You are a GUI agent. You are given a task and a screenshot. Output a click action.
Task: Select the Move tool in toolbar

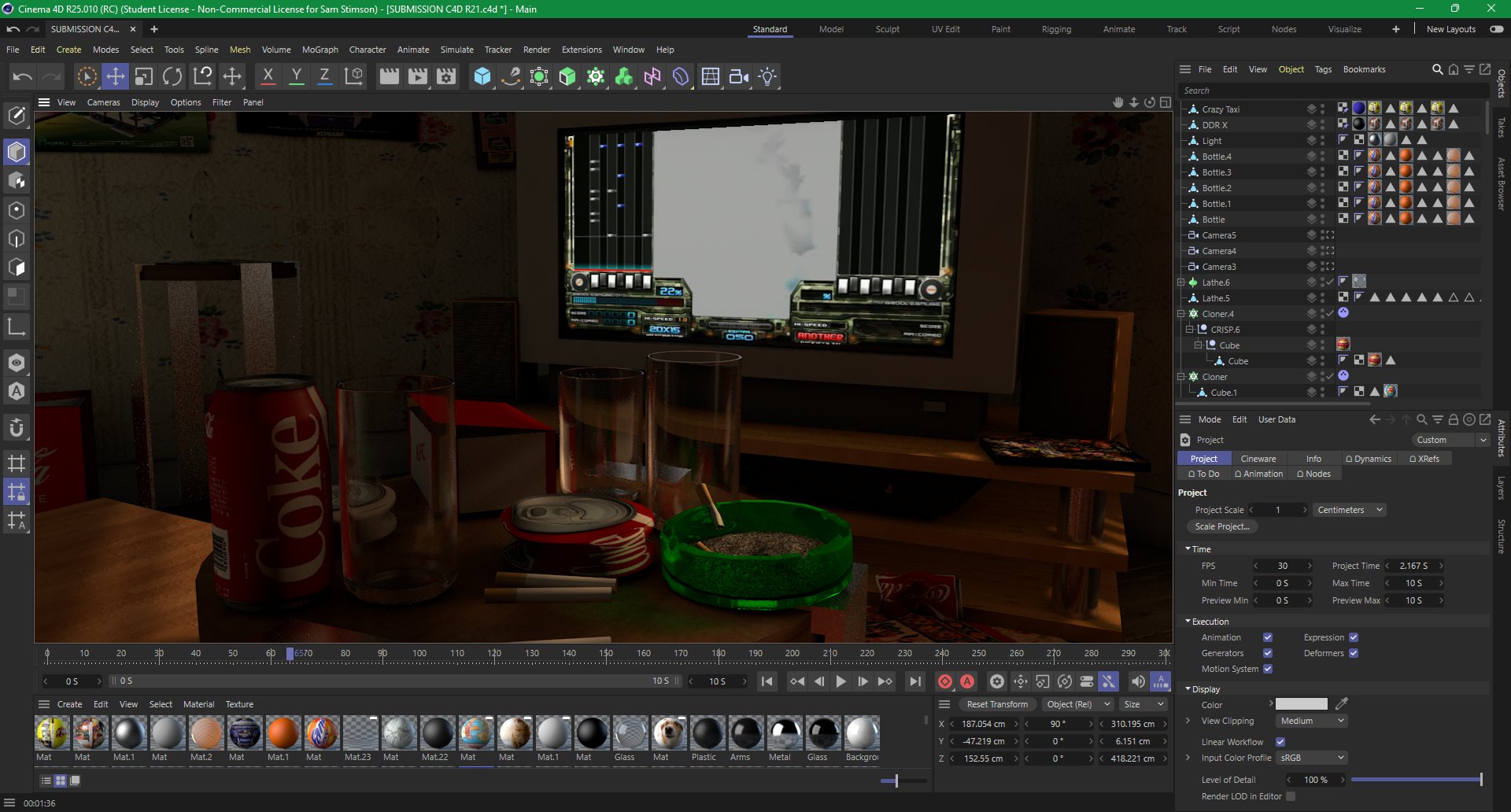(116, 76)
